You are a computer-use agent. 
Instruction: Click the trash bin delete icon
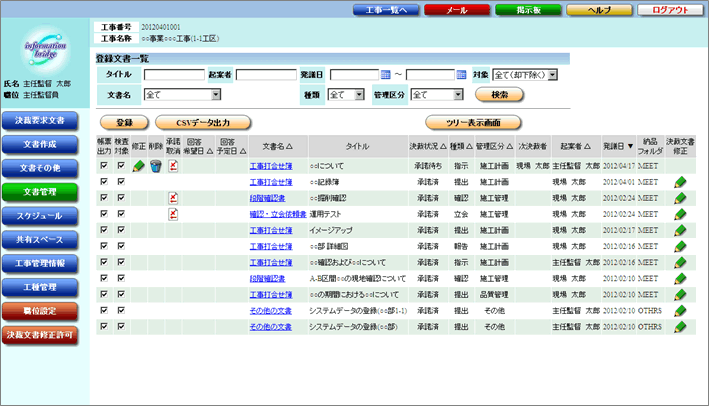tap(156, 166)
